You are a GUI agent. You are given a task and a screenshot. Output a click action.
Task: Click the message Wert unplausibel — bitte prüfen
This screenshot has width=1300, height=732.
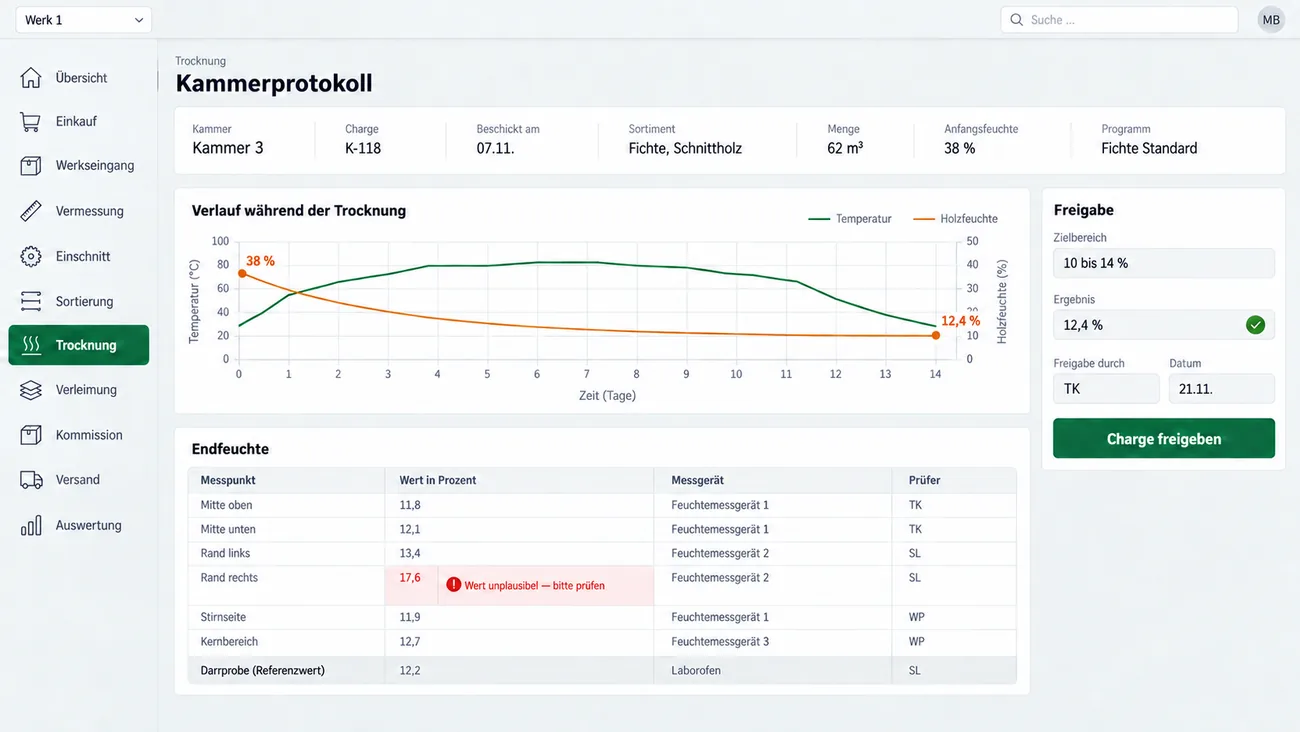(534, 585)
